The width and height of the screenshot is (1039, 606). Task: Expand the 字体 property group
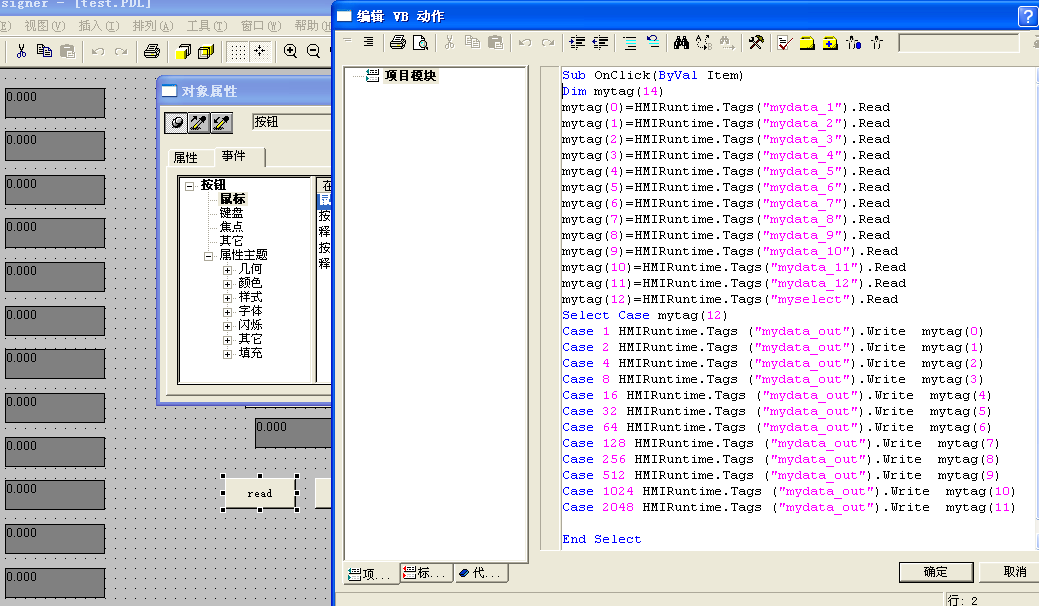227,312
